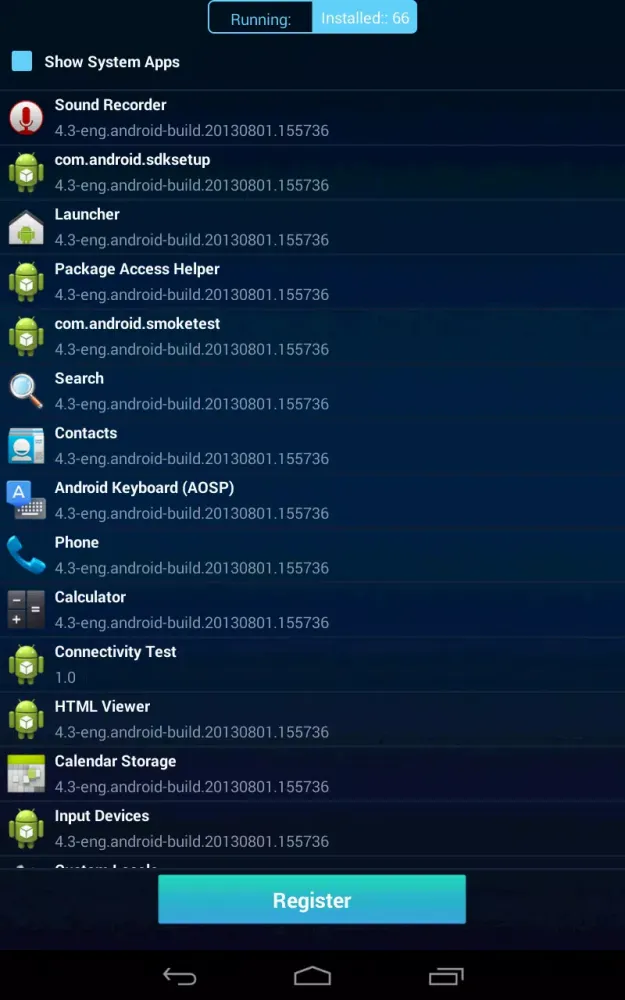
Task: Select the Launcher app name
Action: [x=87, y=214]
